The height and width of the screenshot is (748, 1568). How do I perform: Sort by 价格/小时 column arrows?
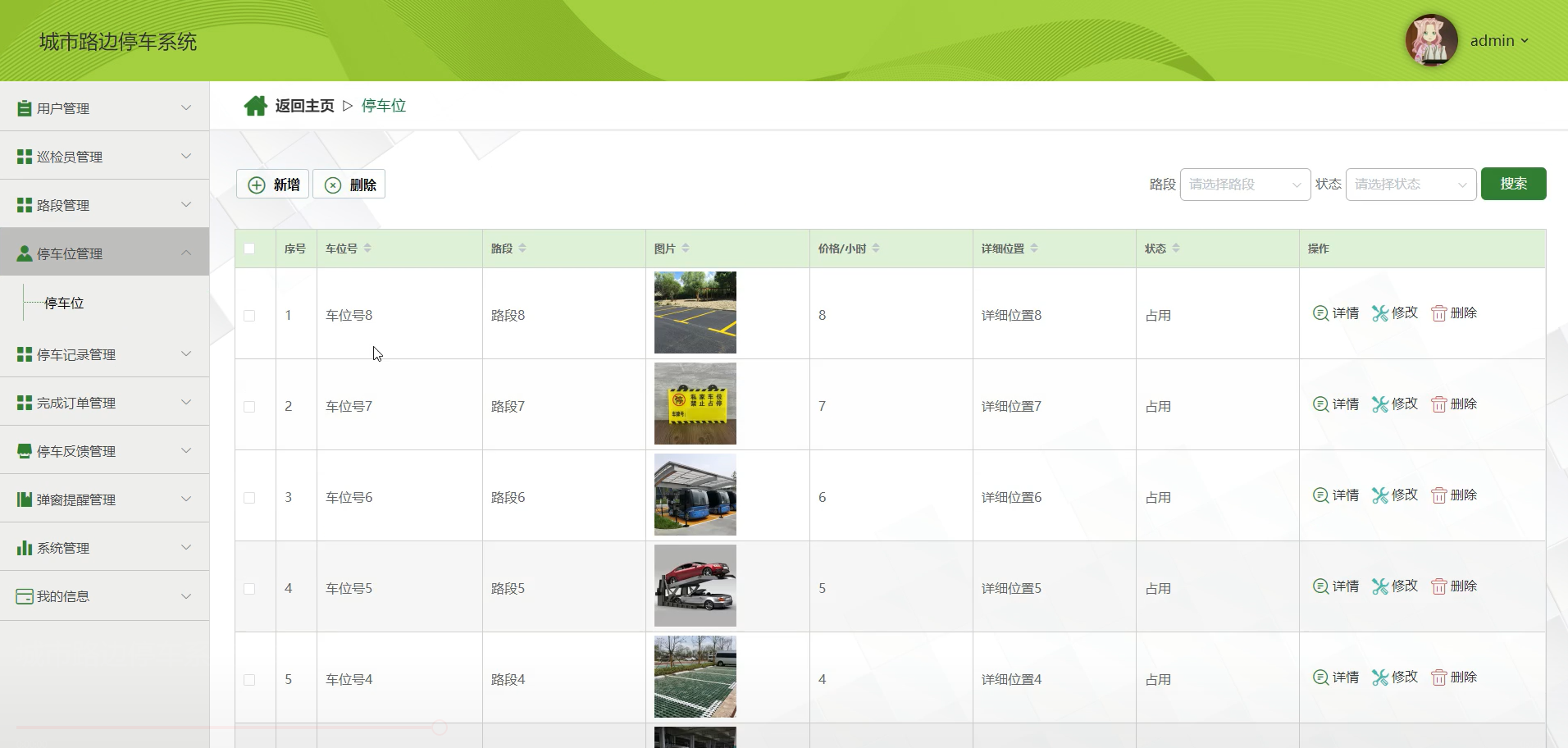(x=876, y=249)
